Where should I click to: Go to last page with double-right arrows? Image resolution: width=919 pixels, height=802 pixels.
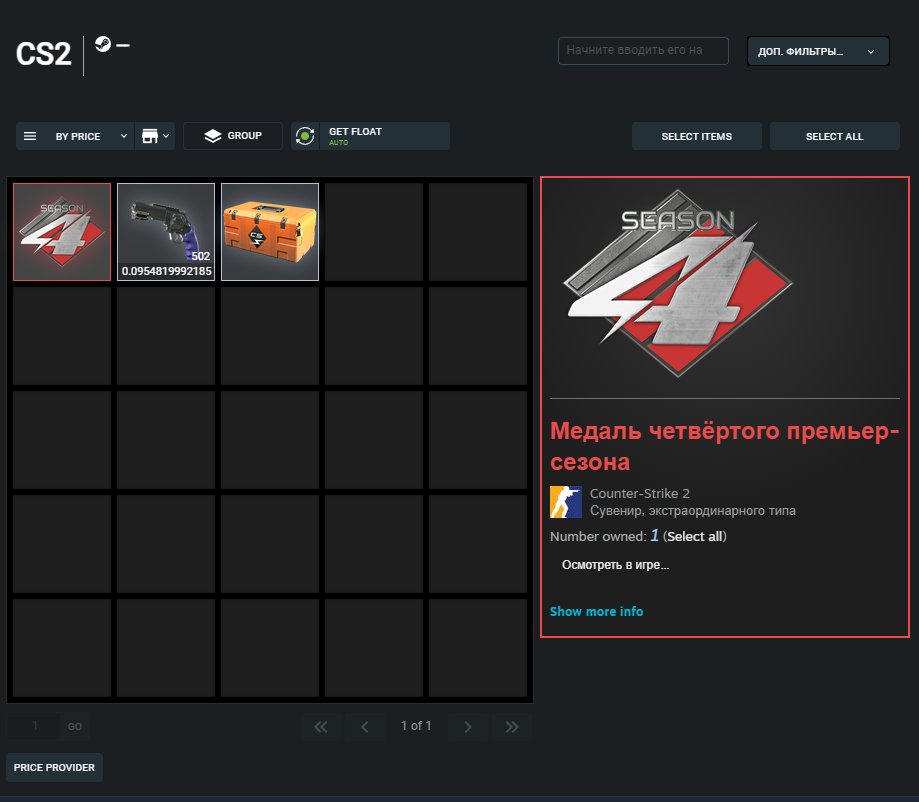tap(512, 727)
